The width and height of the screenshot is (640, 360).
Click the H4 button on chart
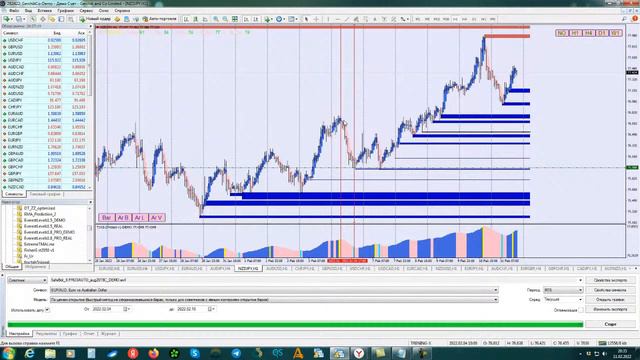pos(589,33)
